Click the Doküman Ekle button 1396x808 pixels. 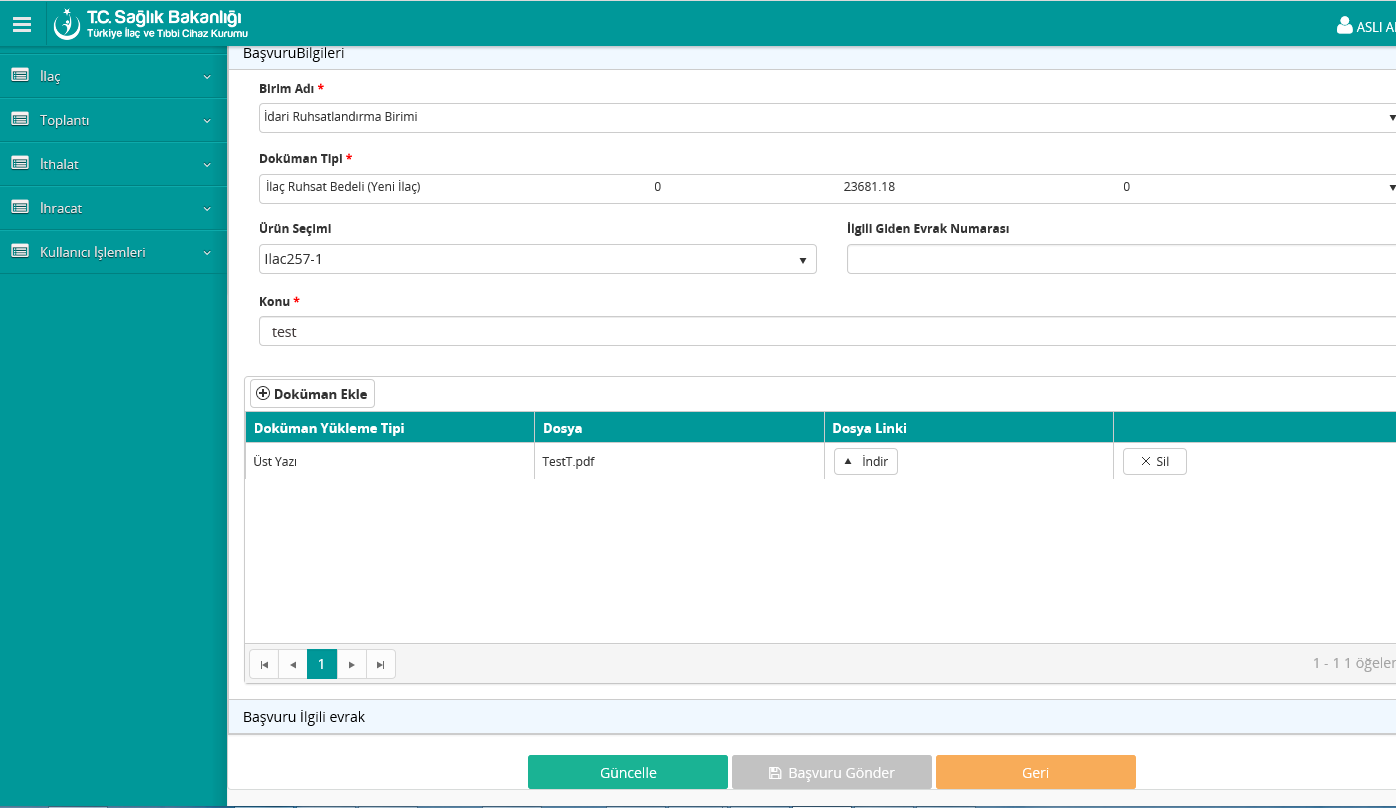pos(312,394)
